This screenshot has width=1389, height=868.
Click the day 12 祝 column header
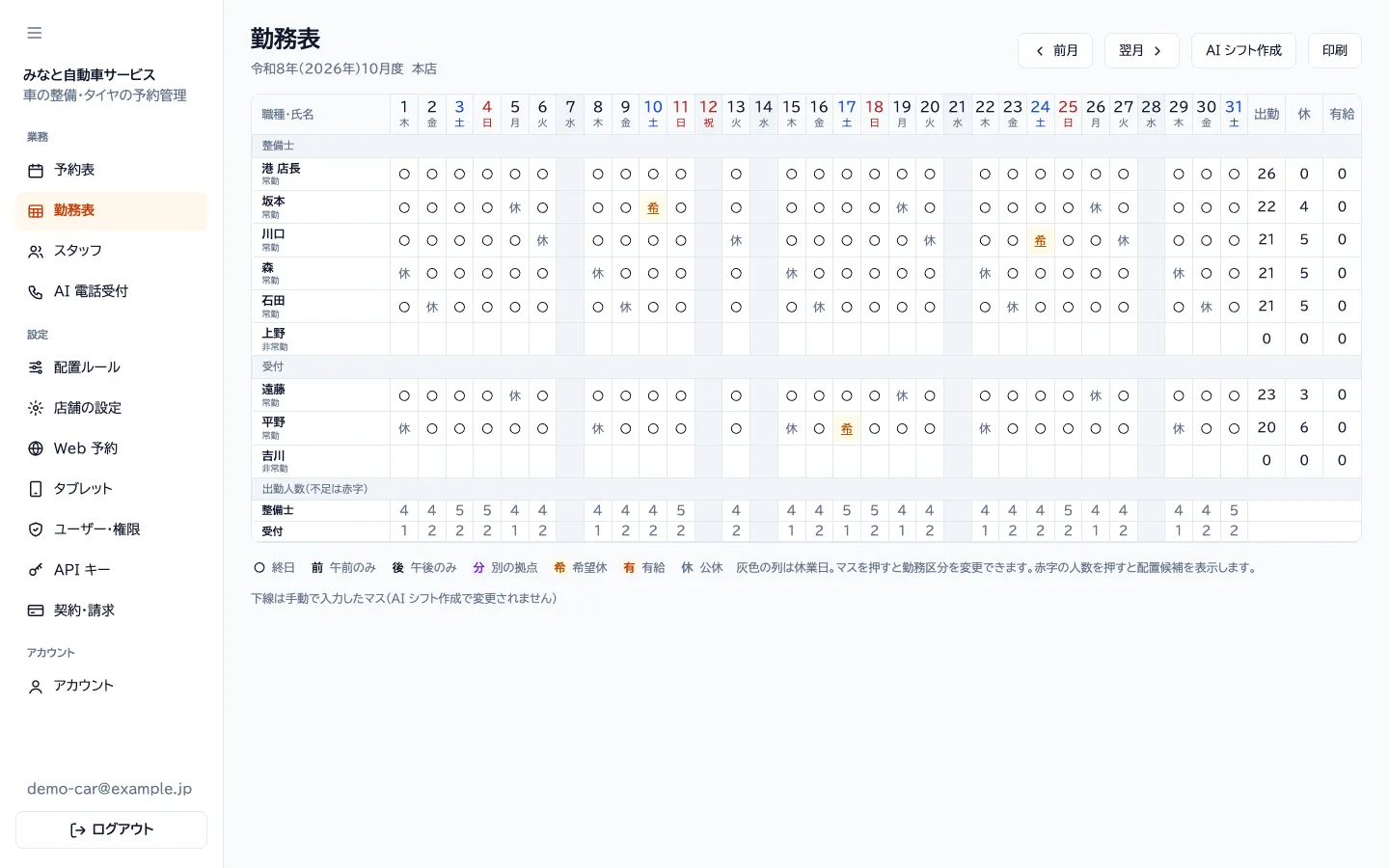point(708,114)
